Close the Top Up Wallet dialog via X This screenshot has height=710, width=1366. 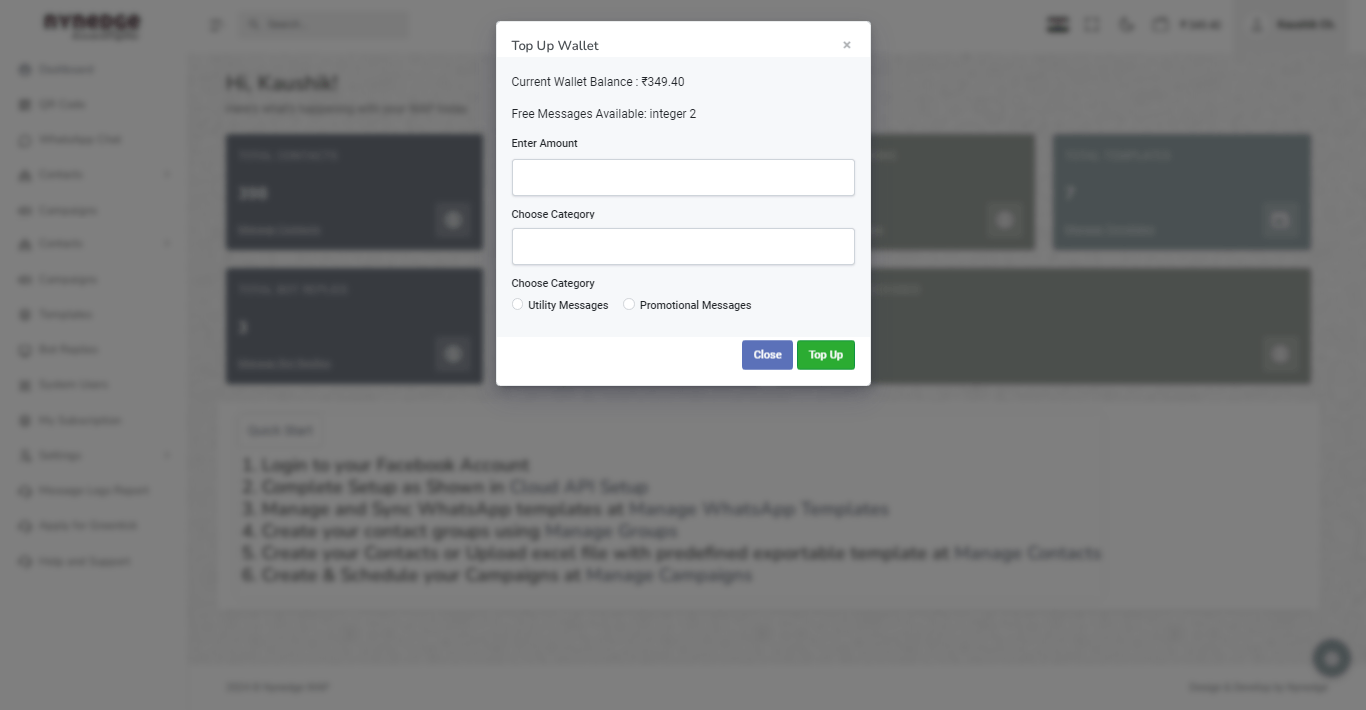pyautogui.click(x=847, y=45)
